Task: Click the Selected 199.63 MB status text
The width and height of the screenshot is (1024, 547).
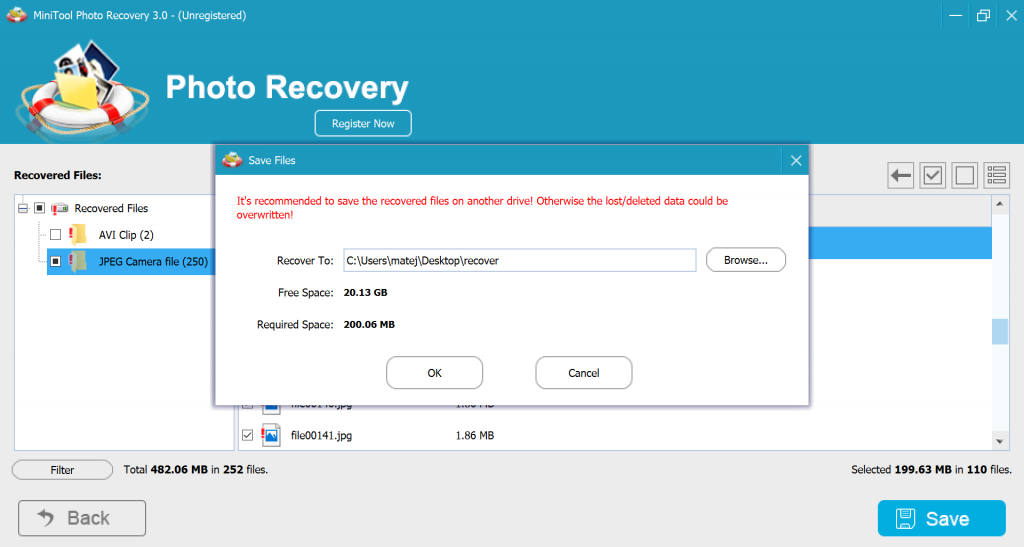Action: [931, 469]
